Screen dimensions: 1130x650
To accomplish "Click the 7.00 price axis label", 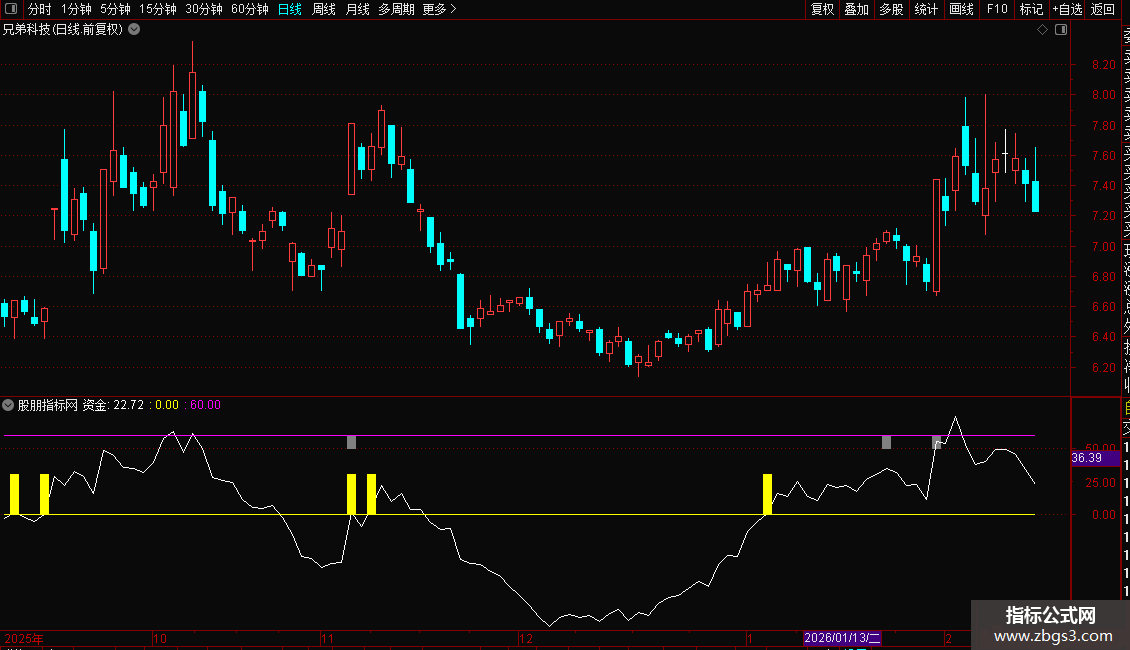I will click(x=1103, y=246).
